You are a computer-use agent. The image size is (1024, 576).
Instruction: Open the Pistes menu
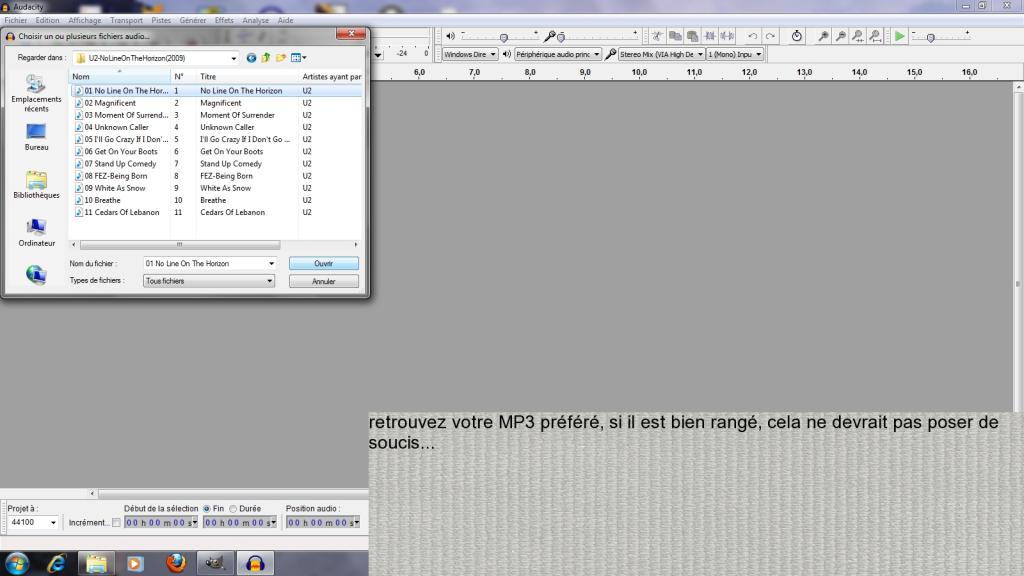[161, 20]
